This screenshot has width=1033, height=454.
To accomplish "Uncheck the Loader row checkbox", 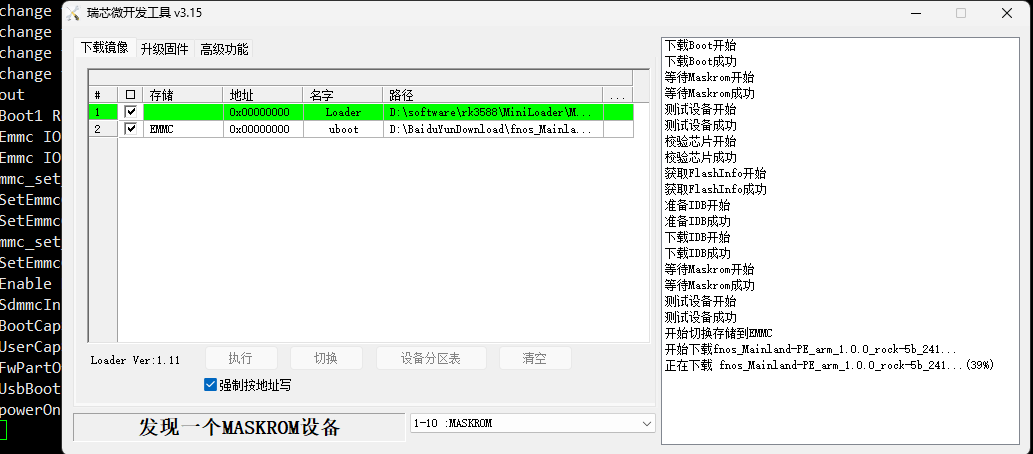I will coord(130,111).
